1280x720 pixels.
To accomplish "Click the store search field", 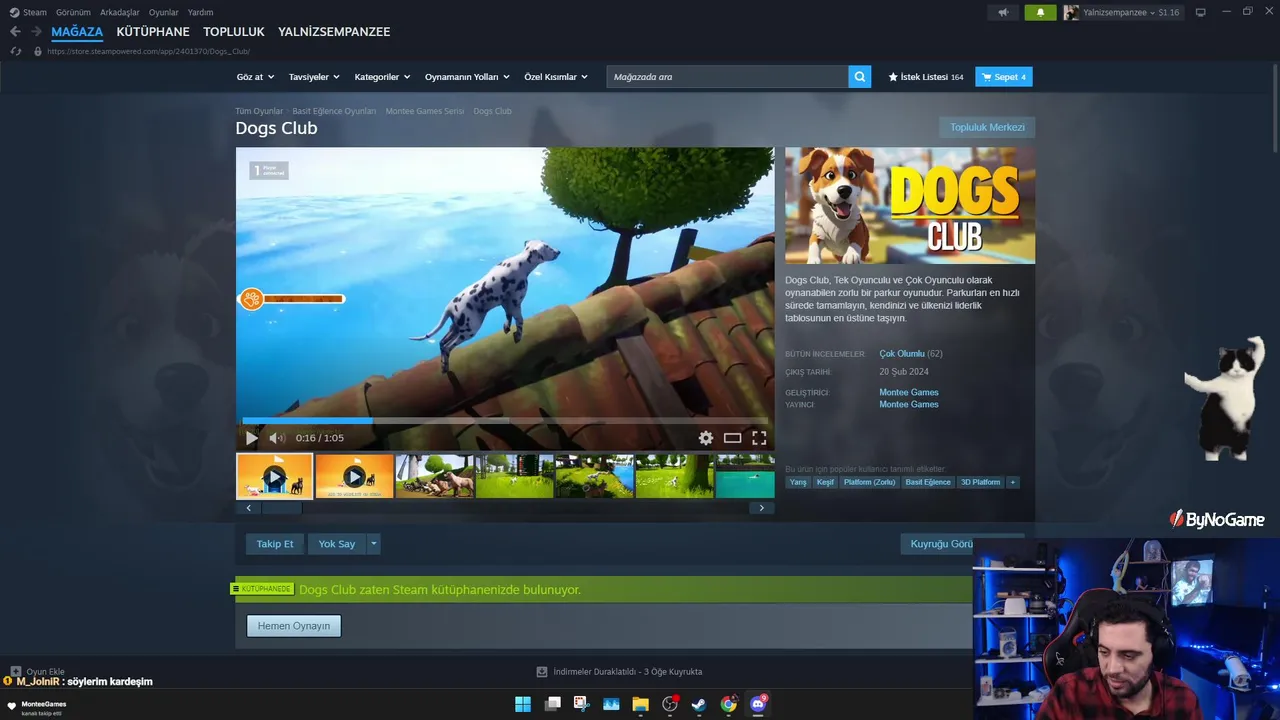I will [728, 77].
